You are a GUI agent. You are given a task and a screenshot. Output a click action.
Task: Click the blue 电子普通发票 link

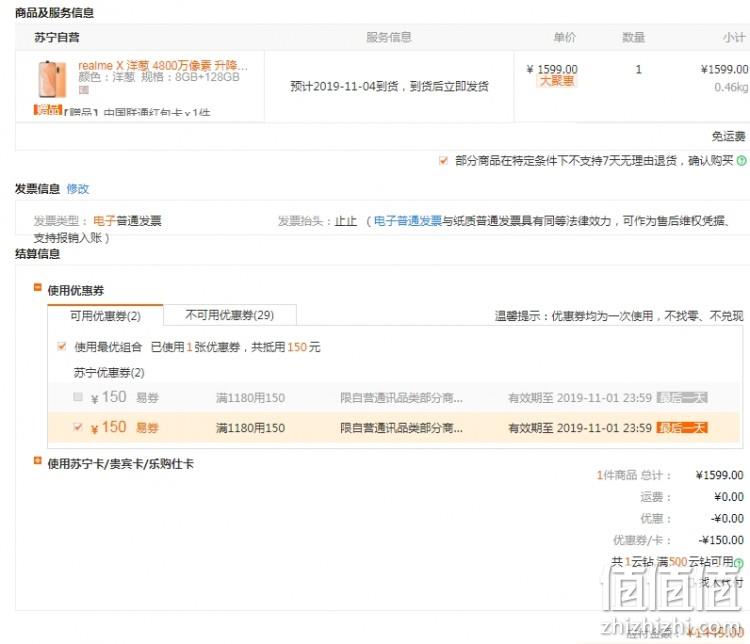[408, 221]
